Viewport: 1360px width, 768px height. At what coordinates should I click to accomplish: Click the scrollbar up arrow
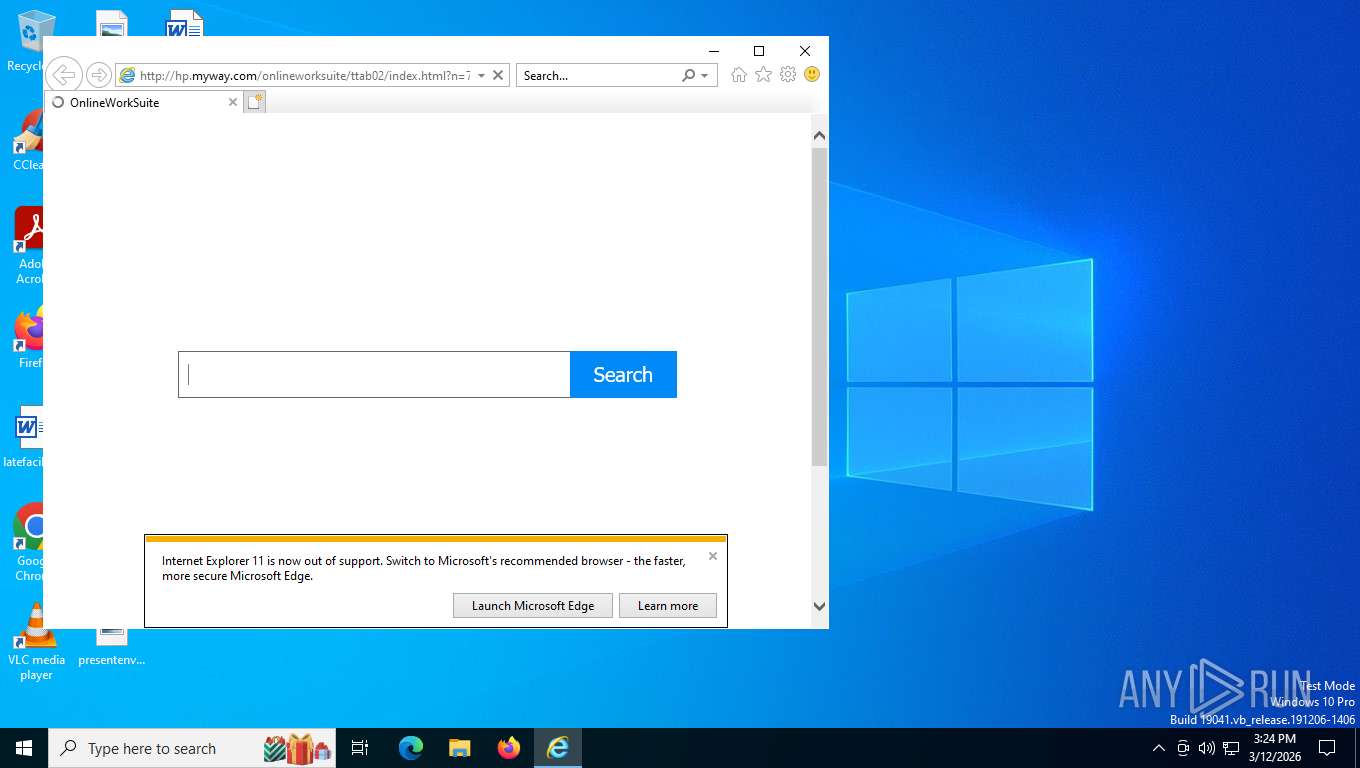tap(819, 136)
